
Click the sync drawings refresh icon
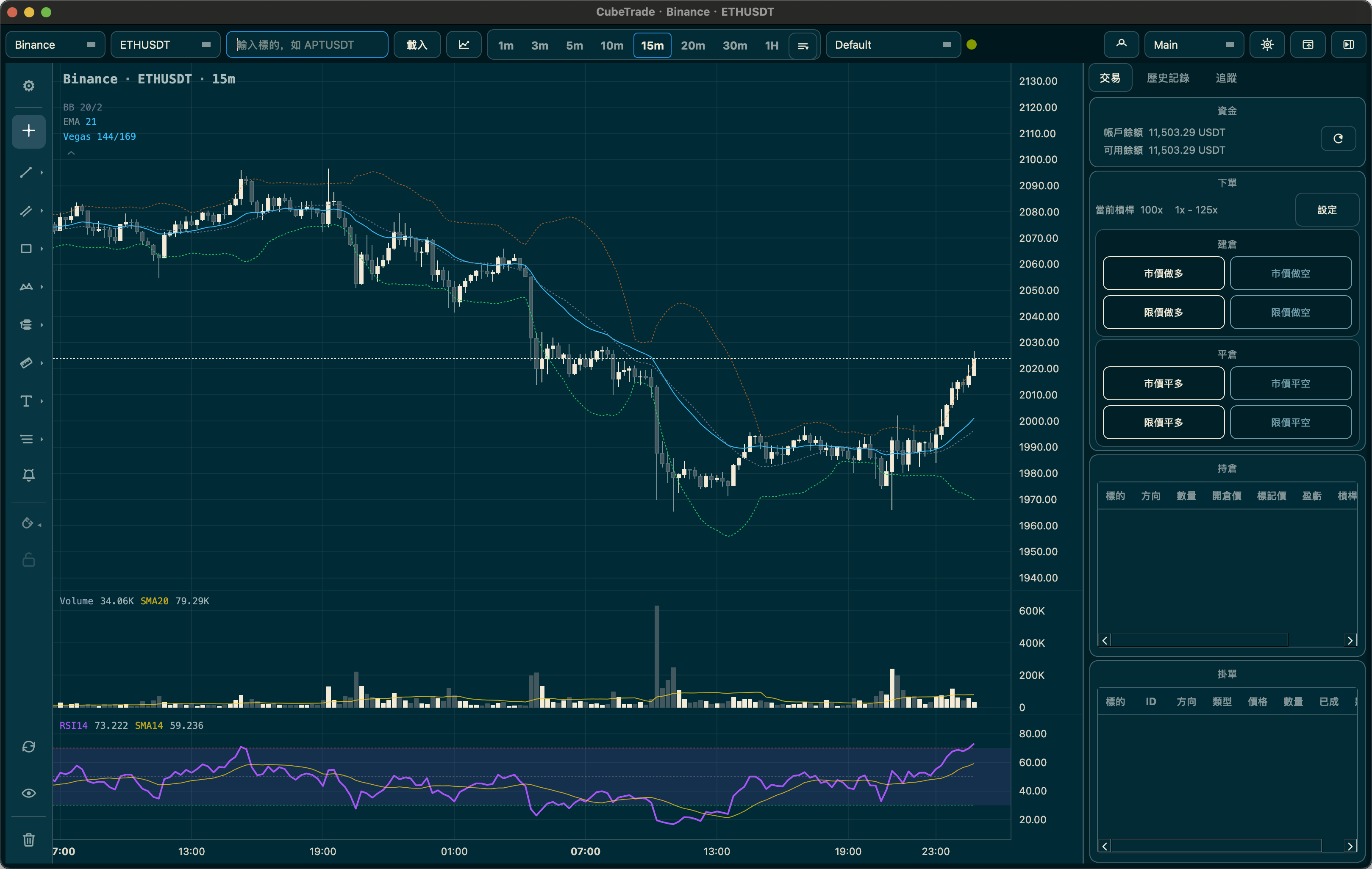[28, 747]
